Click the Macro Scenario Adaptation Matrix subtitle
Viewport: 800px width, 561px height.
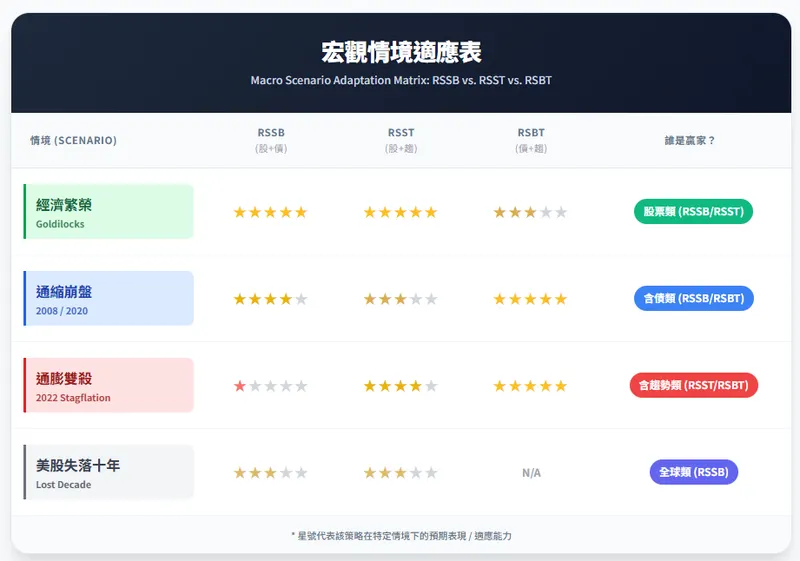point(401,80)
